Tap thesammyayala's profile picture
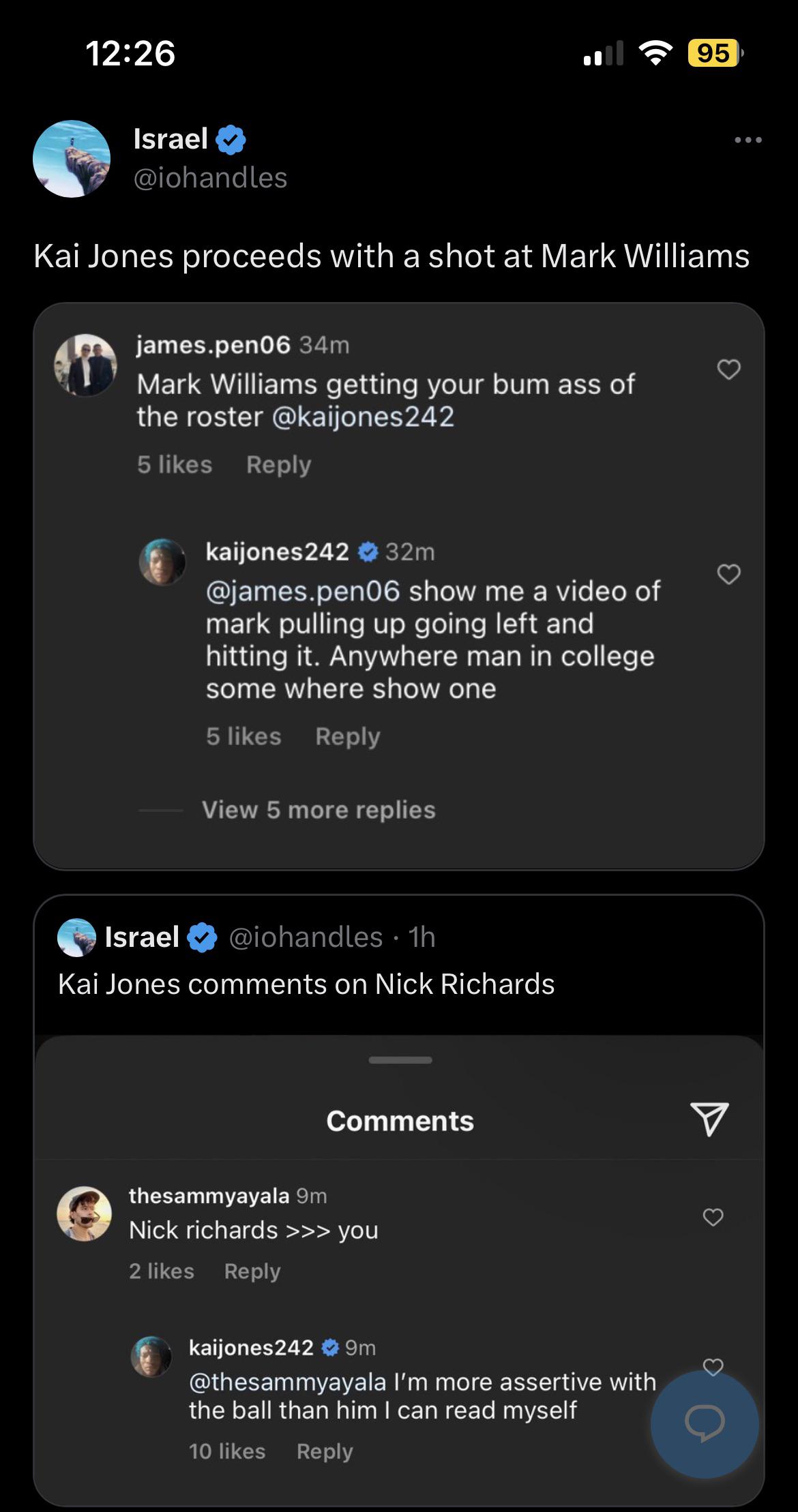798x1512 pixels. click(84, 1214)
